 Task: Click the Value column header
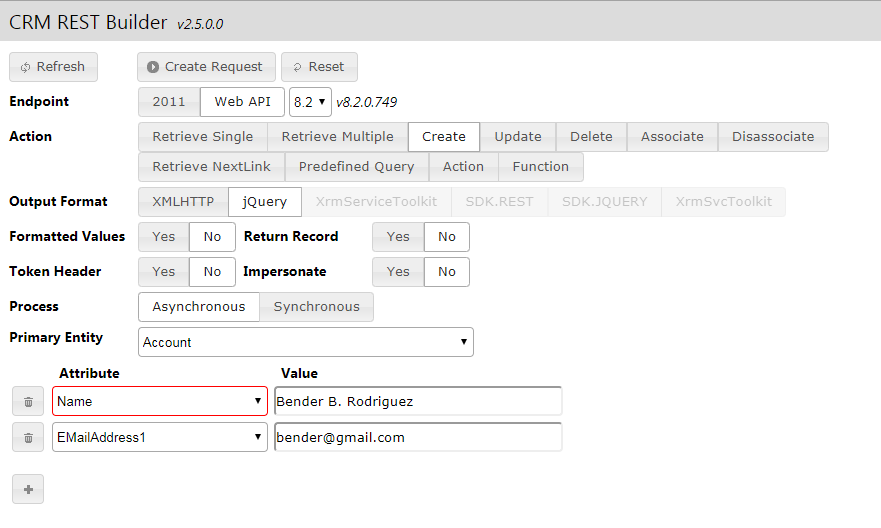coord(299,374)
